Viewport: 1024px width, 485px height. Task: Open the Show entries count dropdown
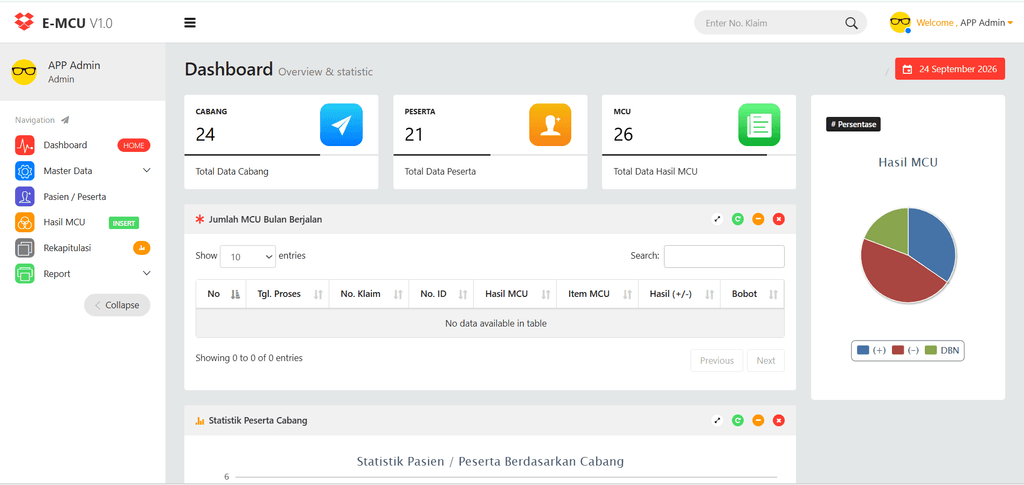click(x=248, y=257)
